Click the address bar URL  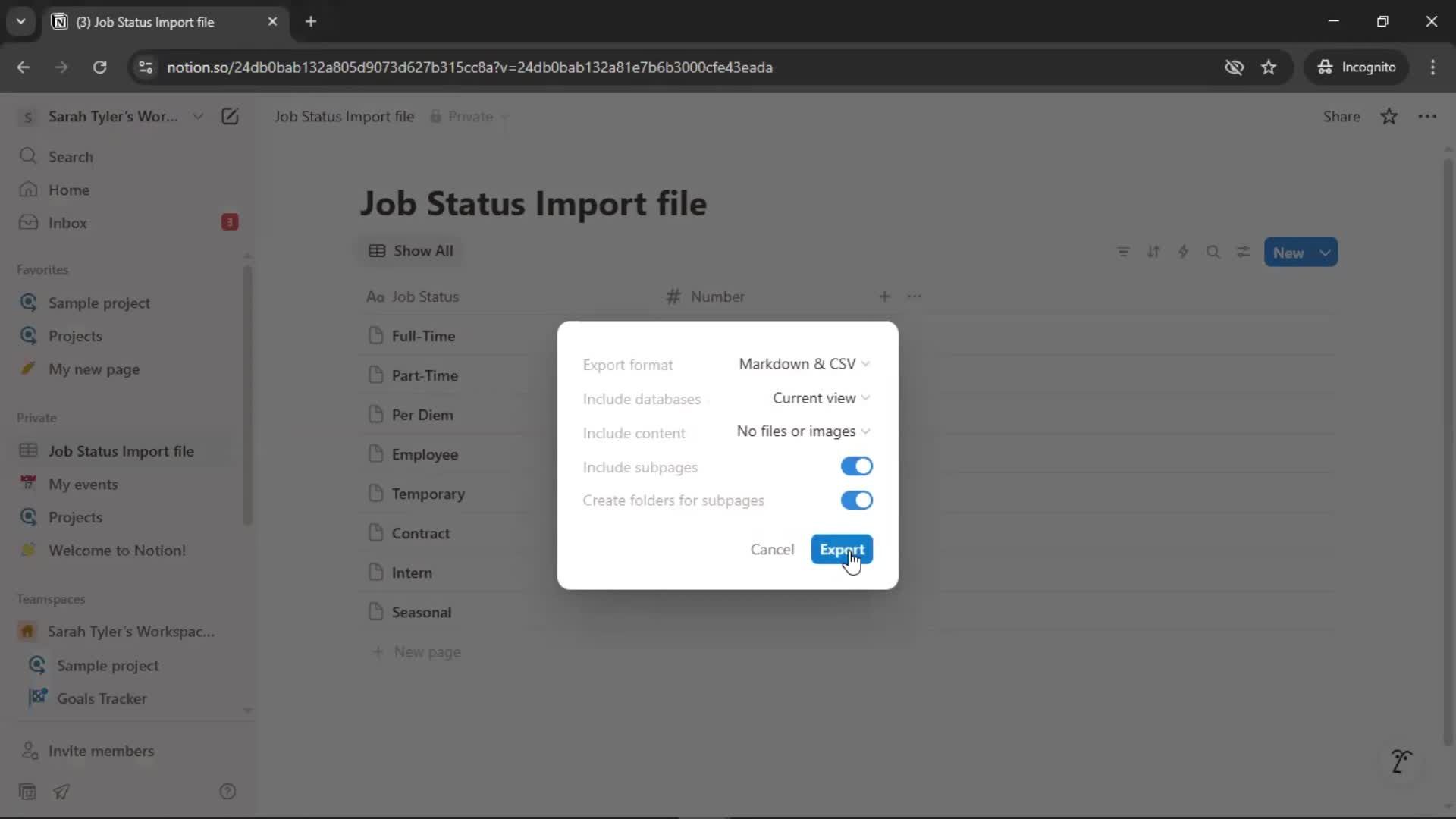469,67
